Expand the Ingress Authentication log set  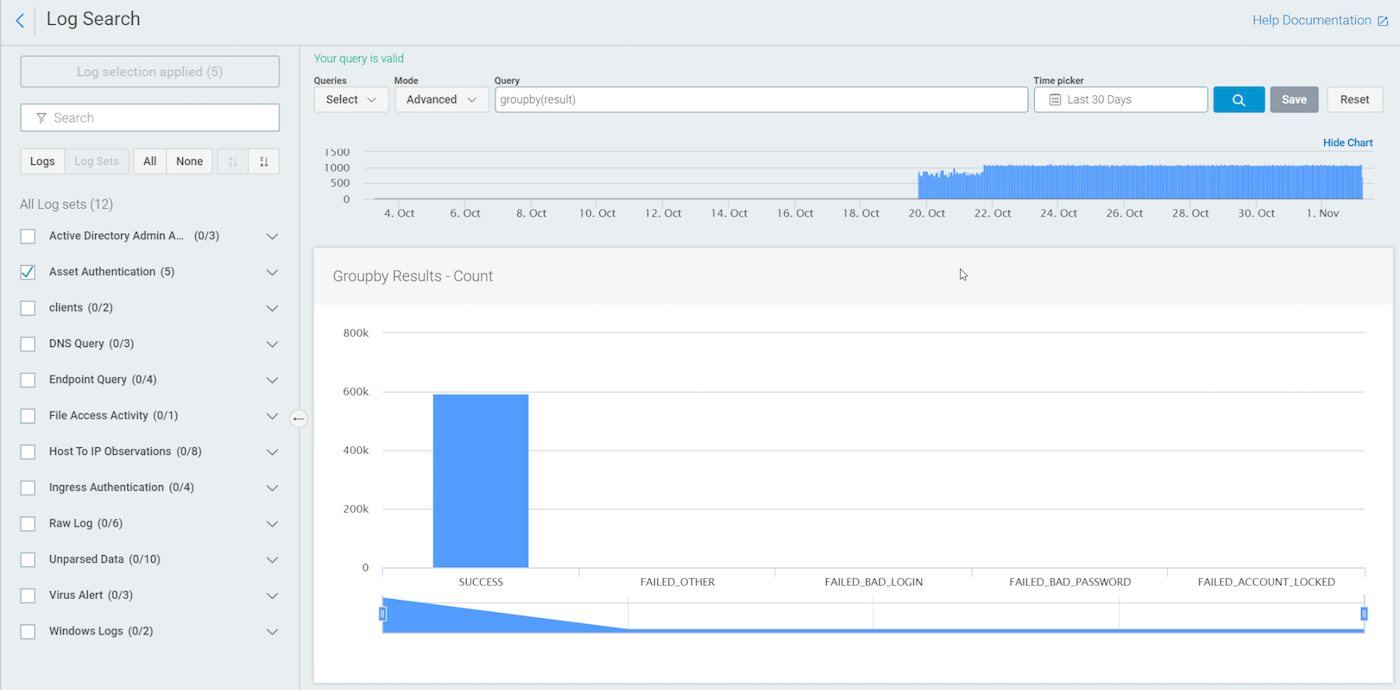pos(272,488)
